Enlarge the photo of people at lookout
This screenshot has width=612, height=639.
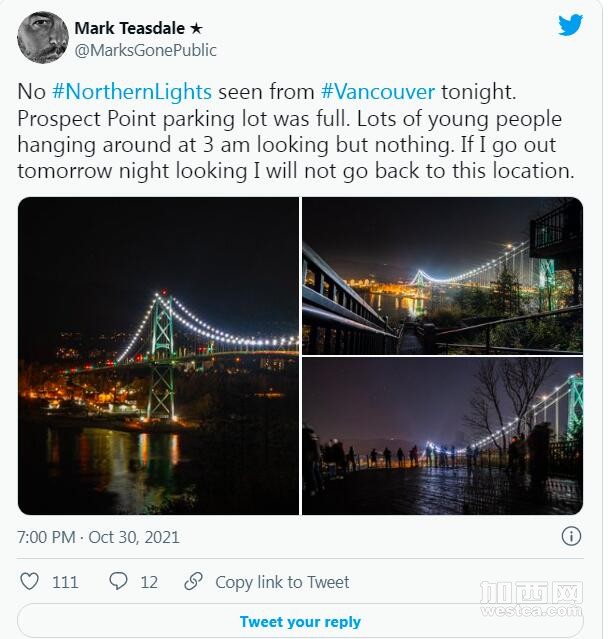point(442,436)
